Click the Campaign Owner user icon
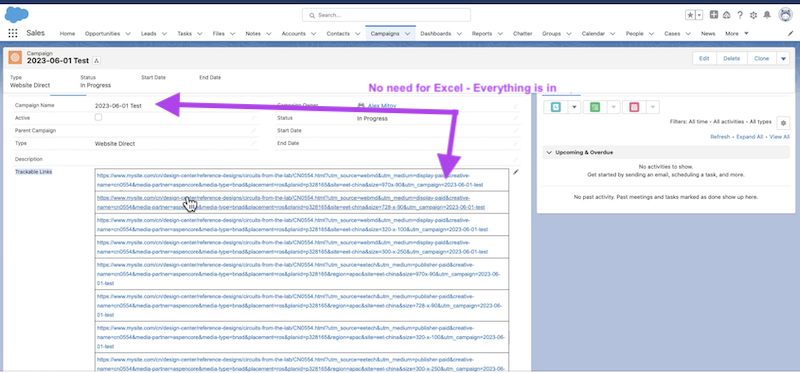 [361, 106]
